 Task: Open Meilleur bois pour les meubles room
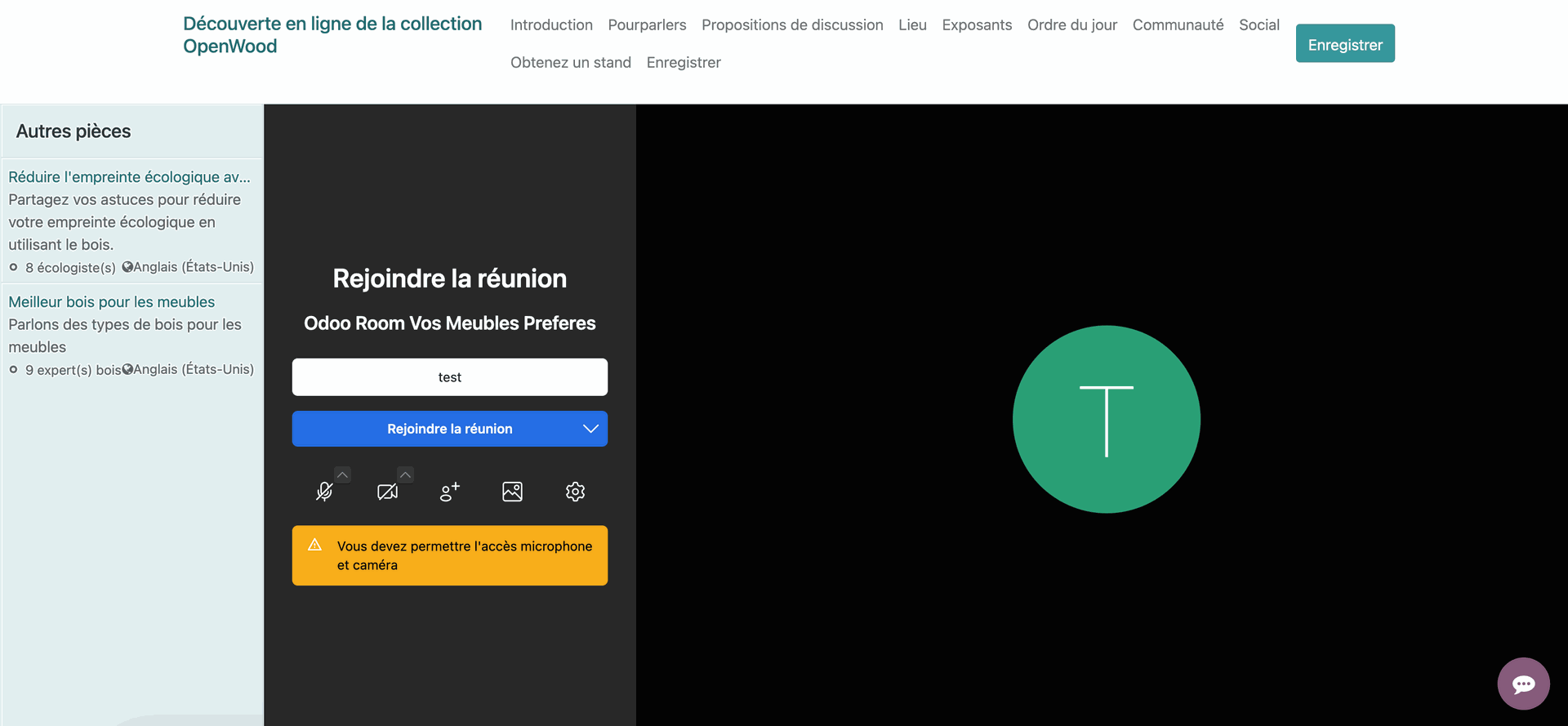click(x=112, y=302)
